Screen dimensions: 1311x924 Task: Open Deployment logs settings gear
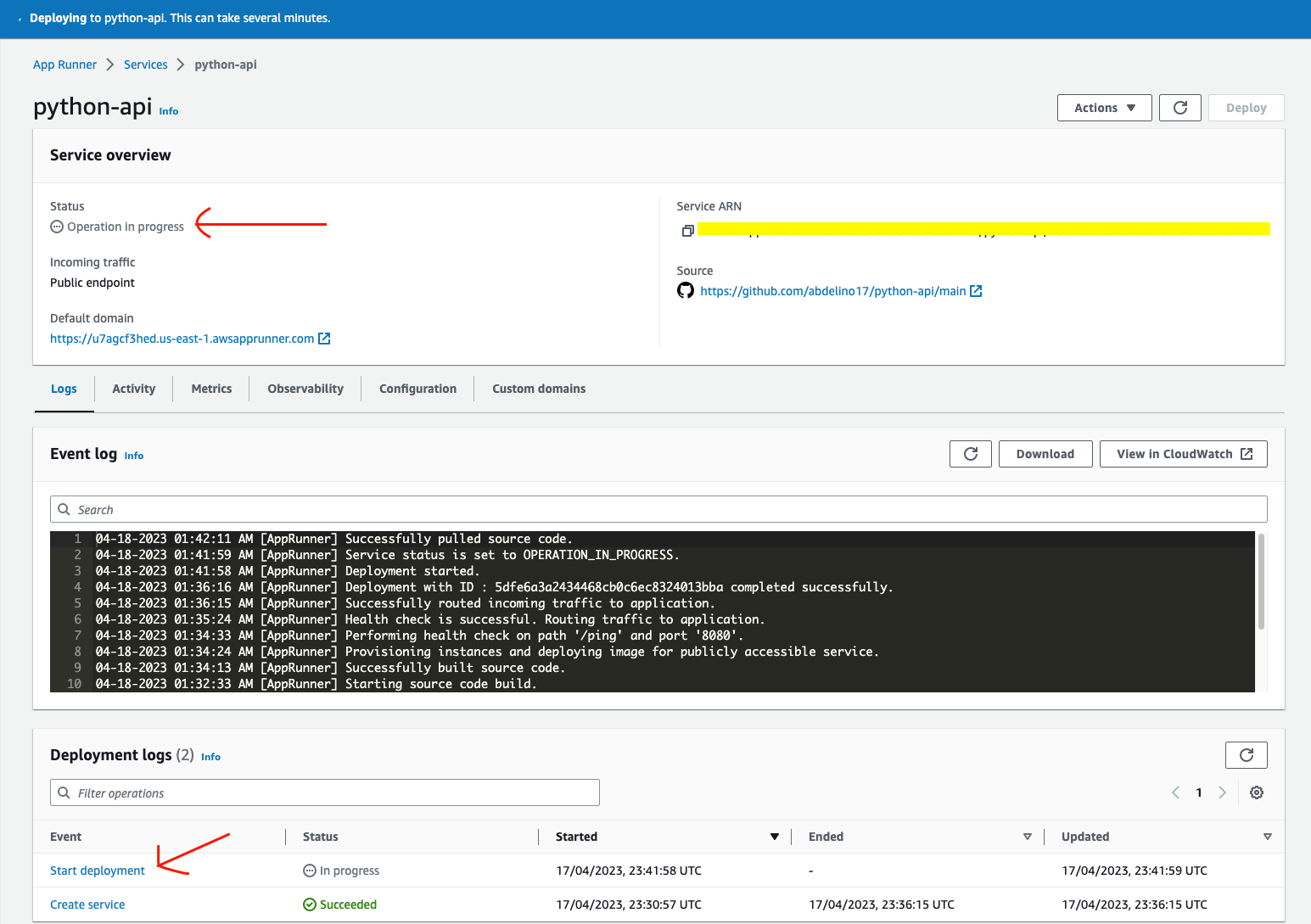pyautogui.click(x=1257, y=792)
